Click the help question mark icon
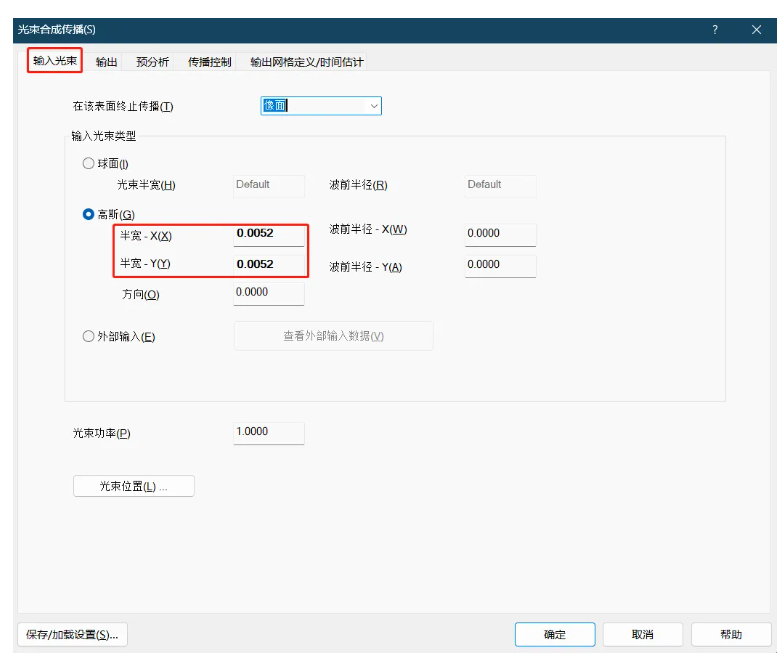The height and width of the screenshot is (662, 784). point(714,30)
